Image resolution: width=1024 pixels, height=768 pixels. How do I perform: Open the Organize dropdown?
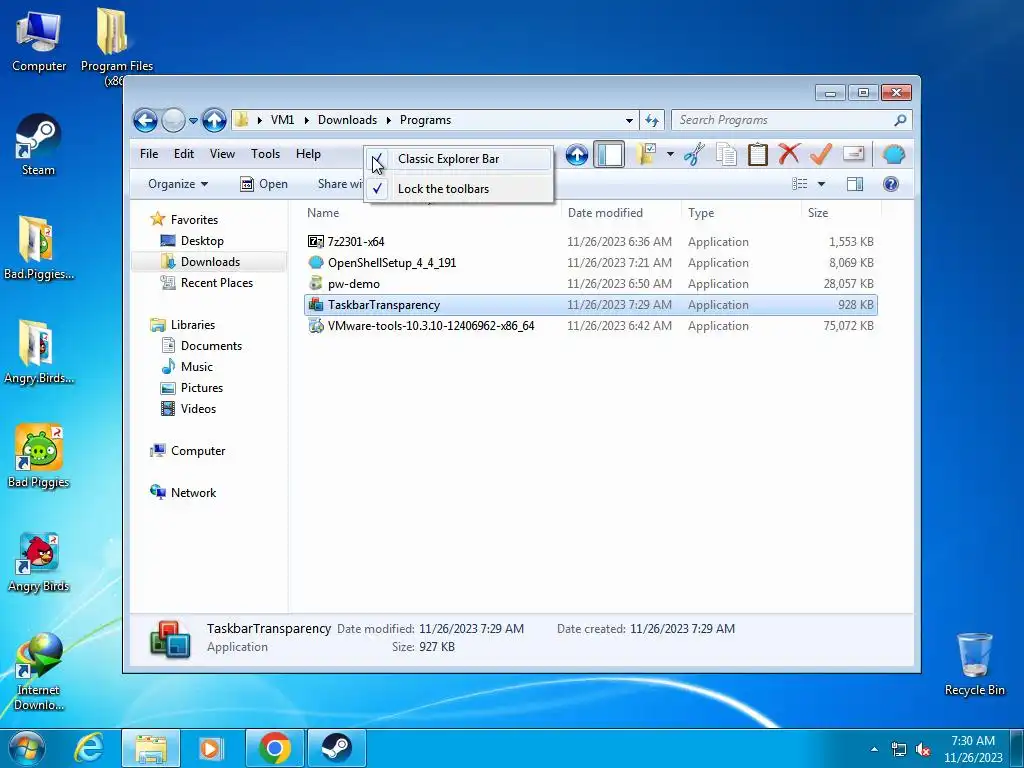pyautogui.click(x=178, y=184)
